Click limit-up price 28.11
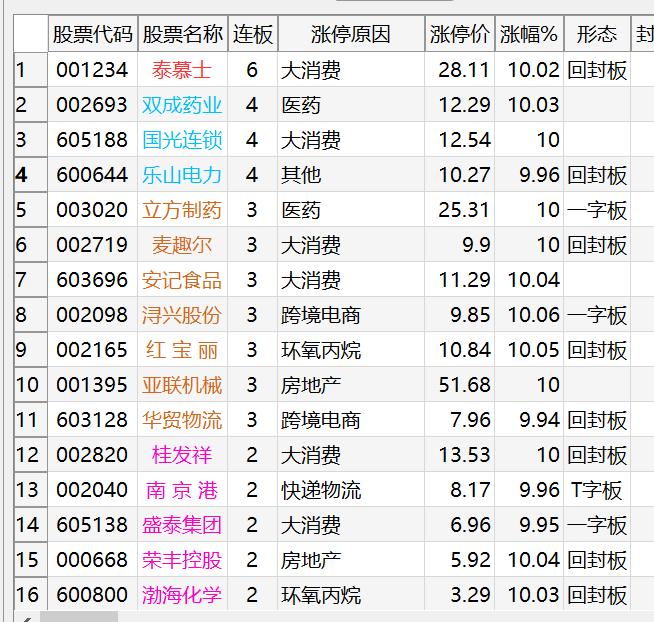 click(x=464, y=70)
